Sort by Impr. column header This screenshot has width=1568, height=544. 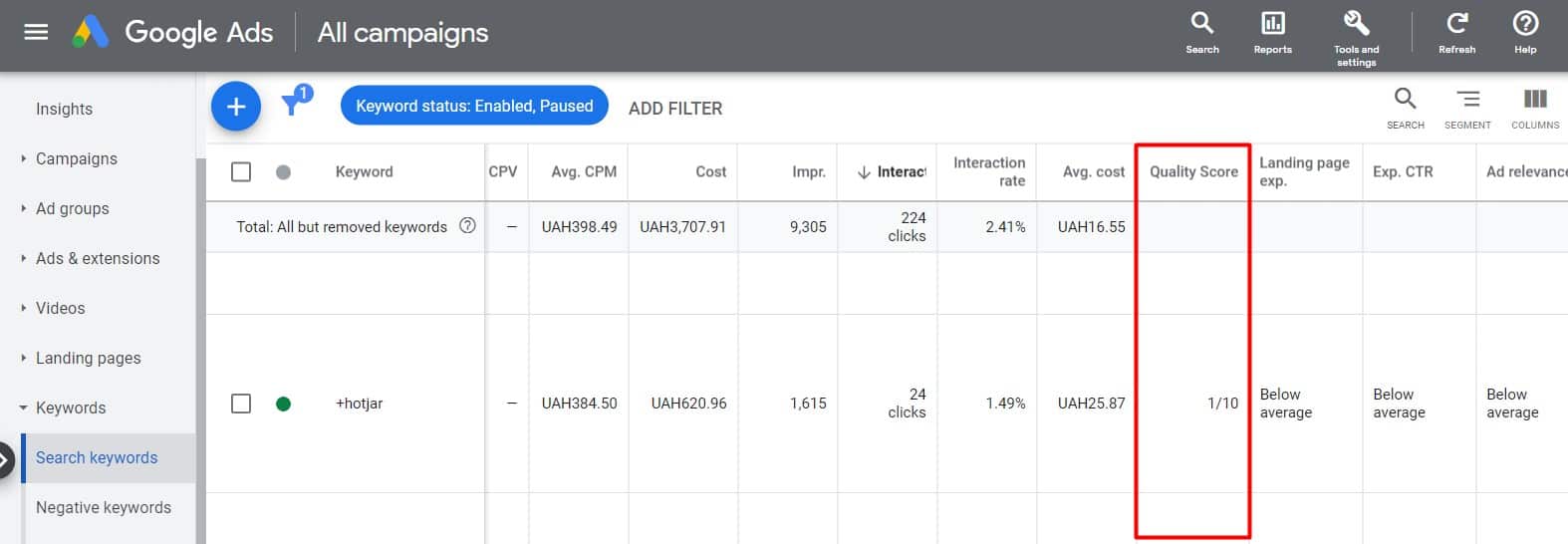(x=809, y=171)
